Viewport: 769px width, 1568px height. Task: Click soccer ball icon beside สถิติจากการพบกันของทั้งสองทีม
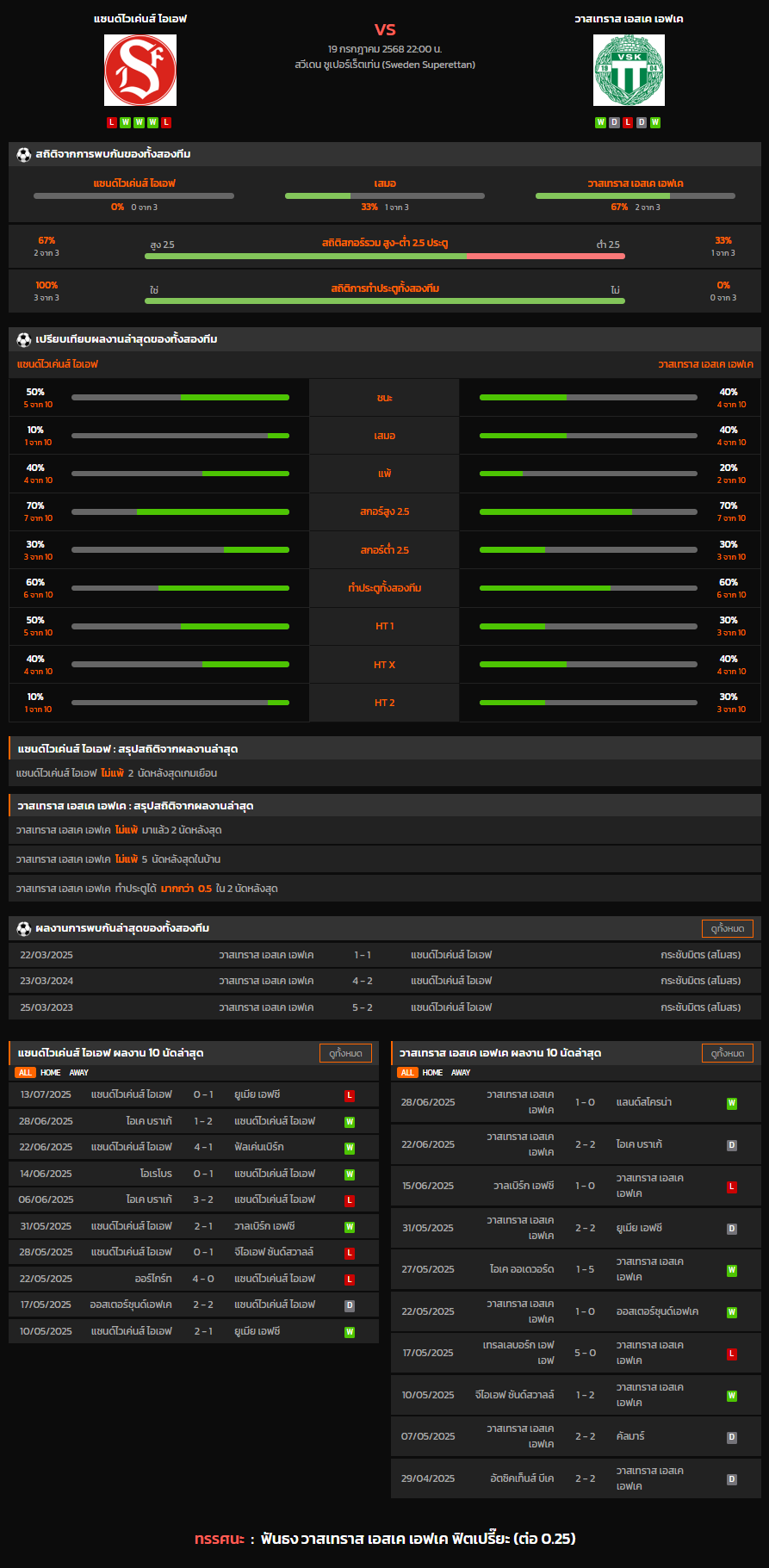tap(24, 154)
